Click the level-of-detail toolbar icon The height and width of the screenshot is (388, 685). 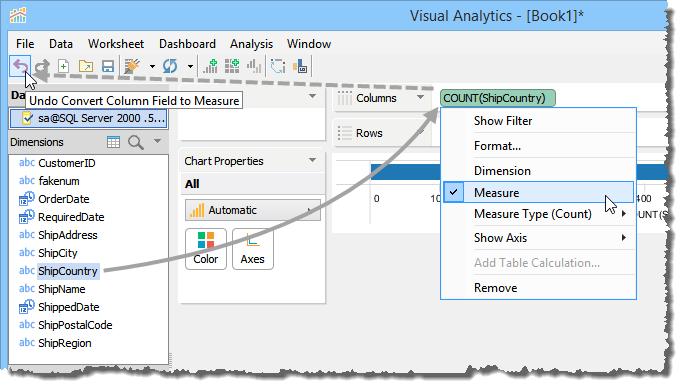pyautogui.click(x=300, y=66)
